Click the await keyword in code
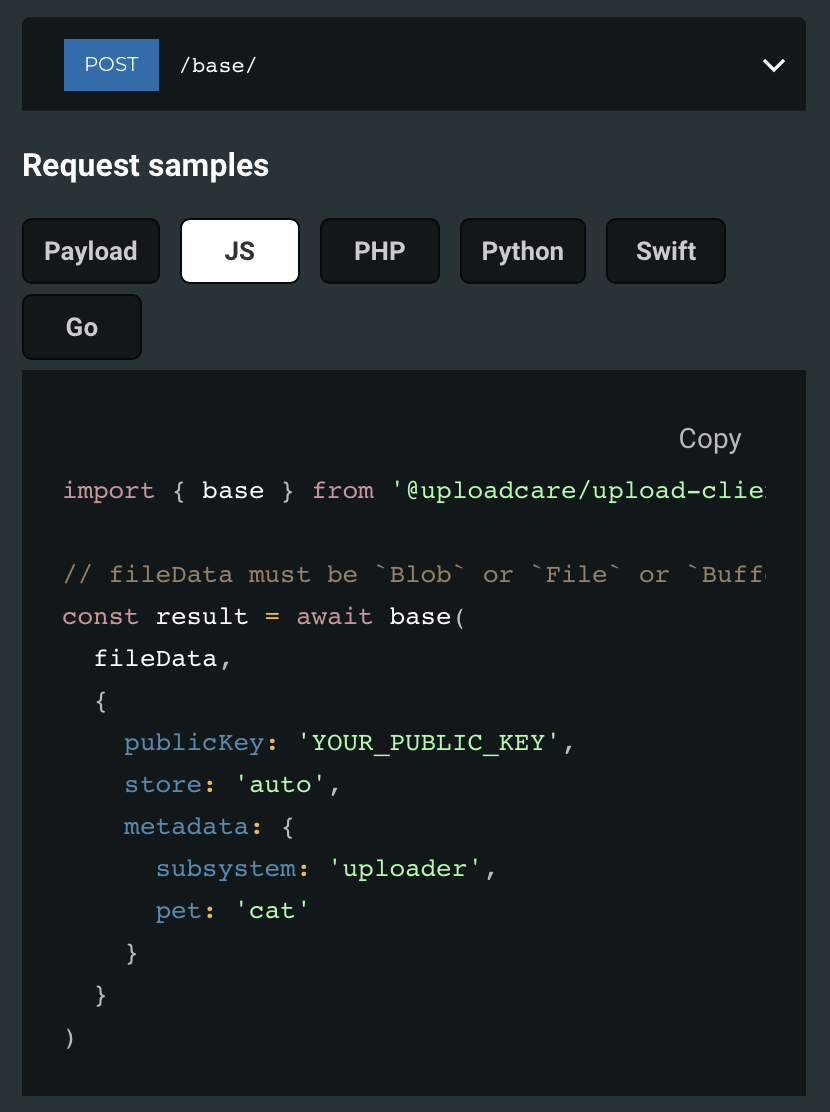 334,616
